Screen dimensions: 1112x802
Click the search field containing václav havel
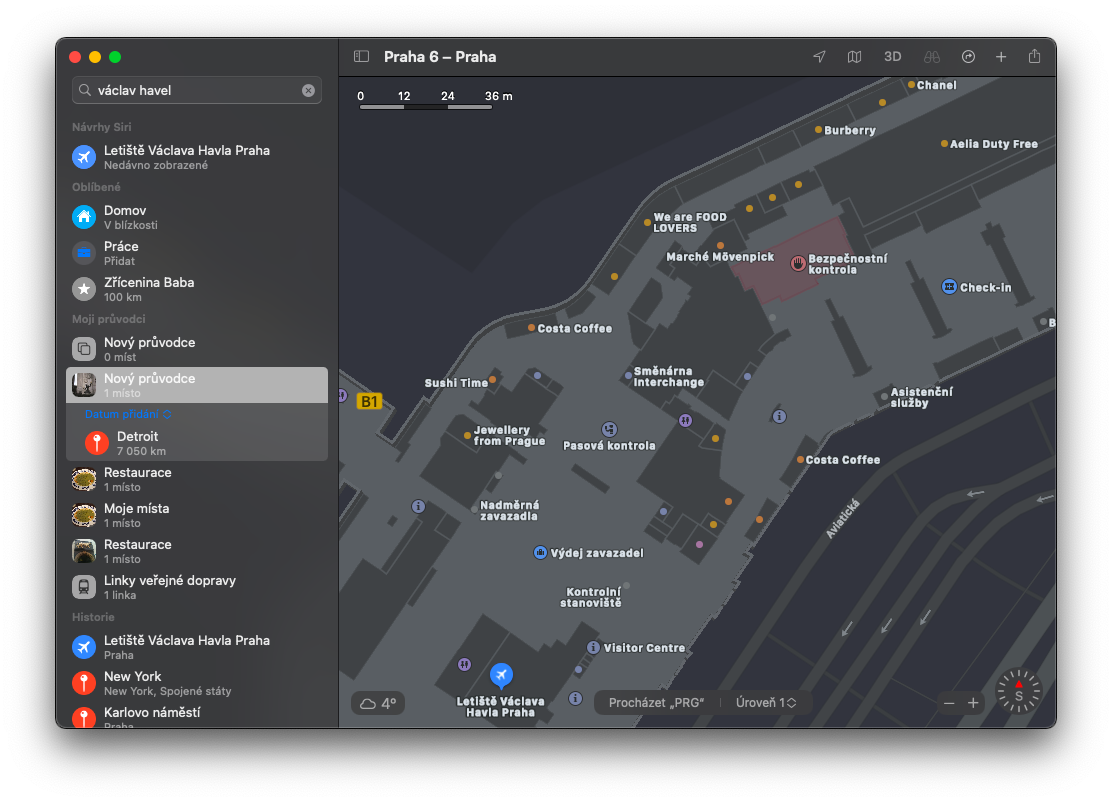[x=196, y=90]
